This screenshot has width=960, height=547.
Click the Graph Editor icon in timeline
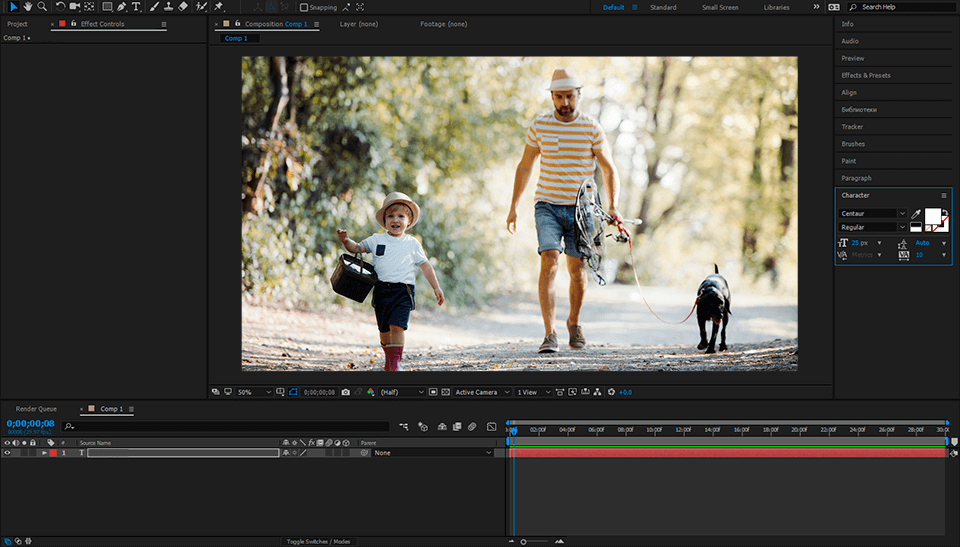click(492, 426)
